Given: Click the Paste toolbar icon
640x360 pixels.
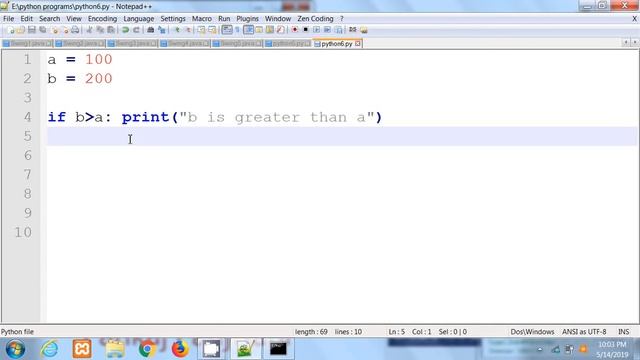Looking at the screenshot, I should (110, 30).
